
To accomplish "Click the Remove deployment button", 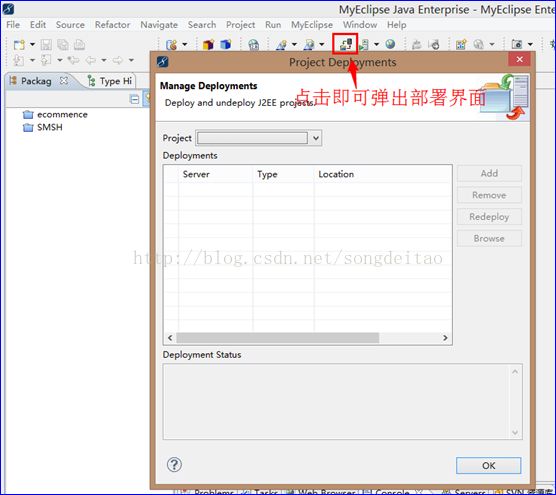I will (489, 195).
